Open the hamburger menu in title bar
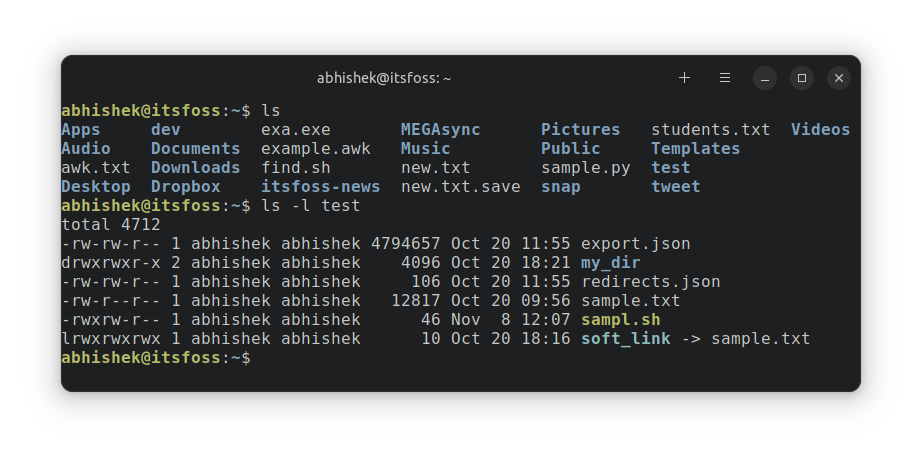Image resolution: width=922 pixels, height=459 pixels. point(725,78)
